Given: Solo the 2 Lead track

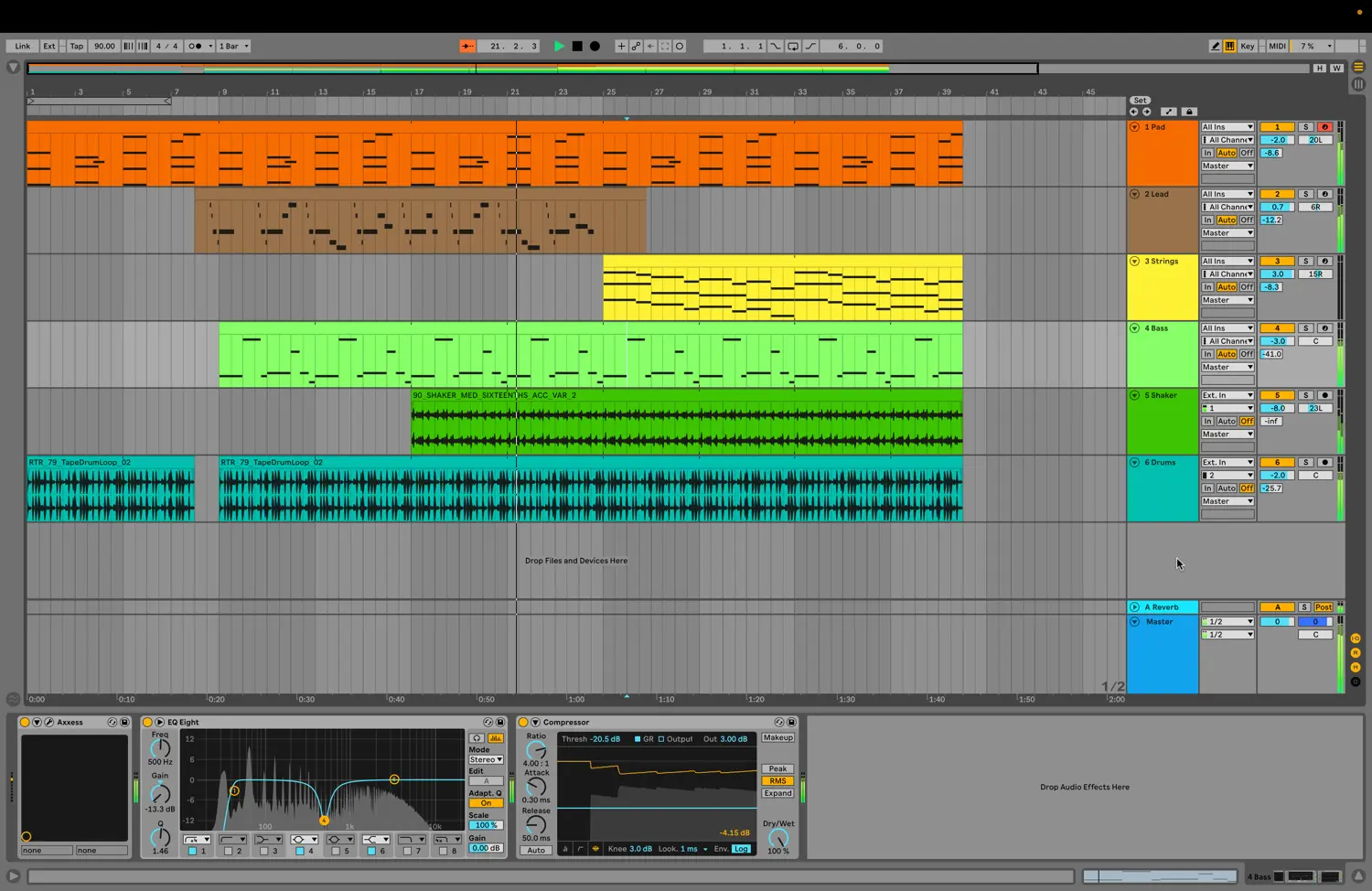Looking at the screenshot, I should pyautogui.click(x=1305, y=194).
